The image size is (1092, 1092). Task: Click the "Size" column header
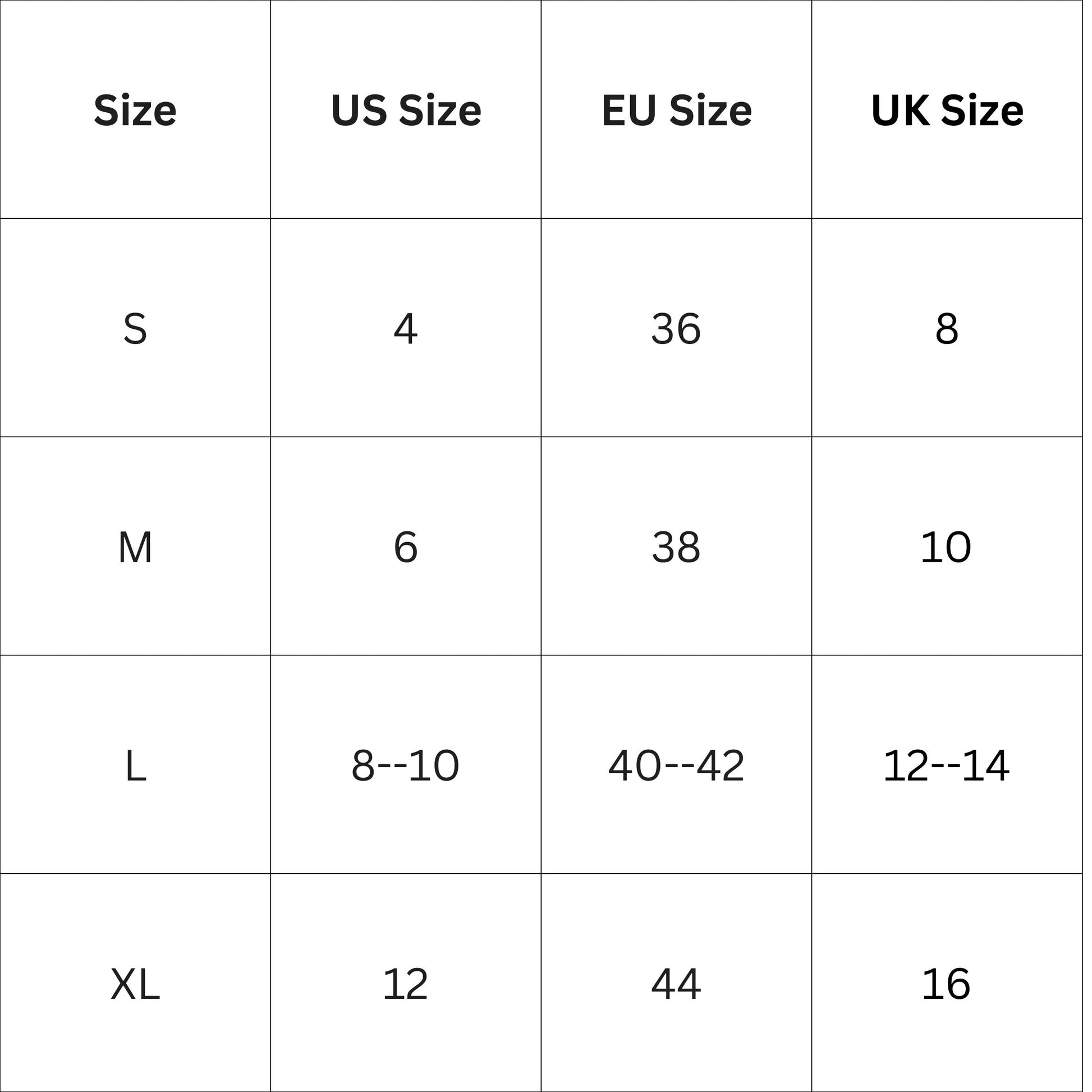(x=135, y=111)
